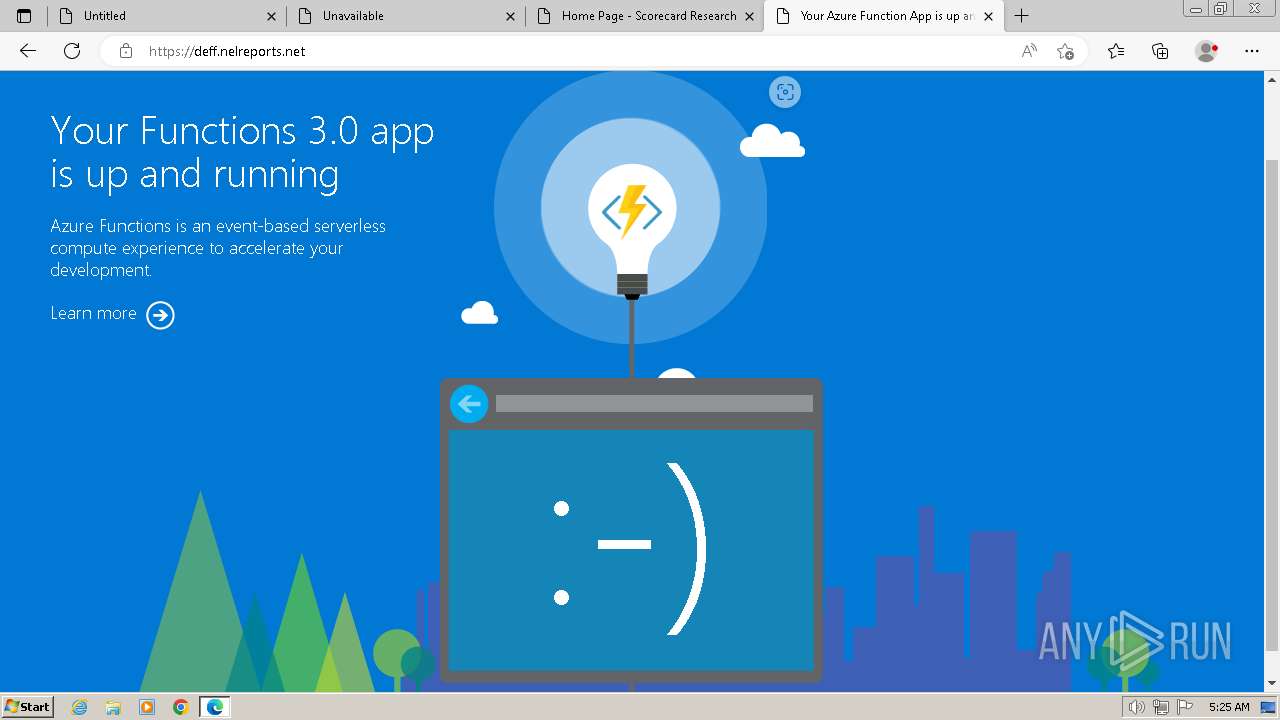Open media player from taskbar
The height and width of the screenshot is (720, 1280).
(x=147, y=707)
